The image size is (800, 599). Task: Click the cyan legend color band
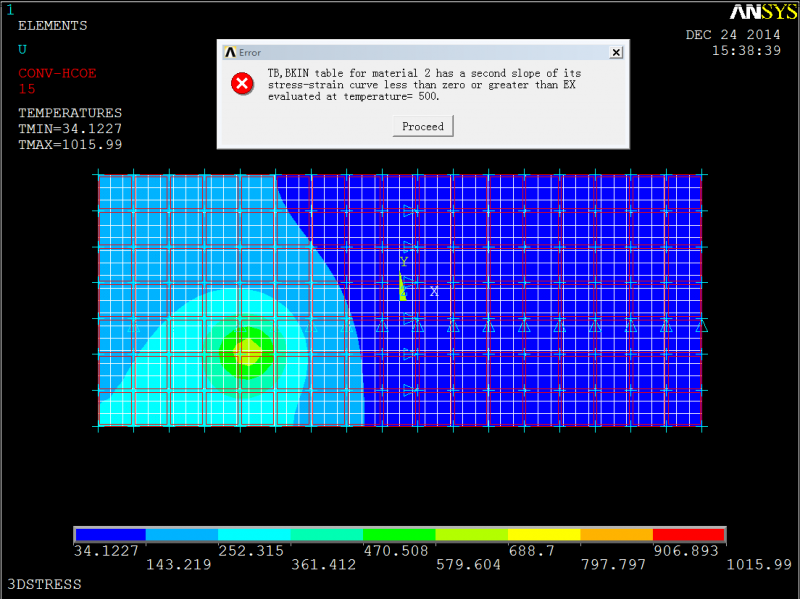click(x=254, y=535)
